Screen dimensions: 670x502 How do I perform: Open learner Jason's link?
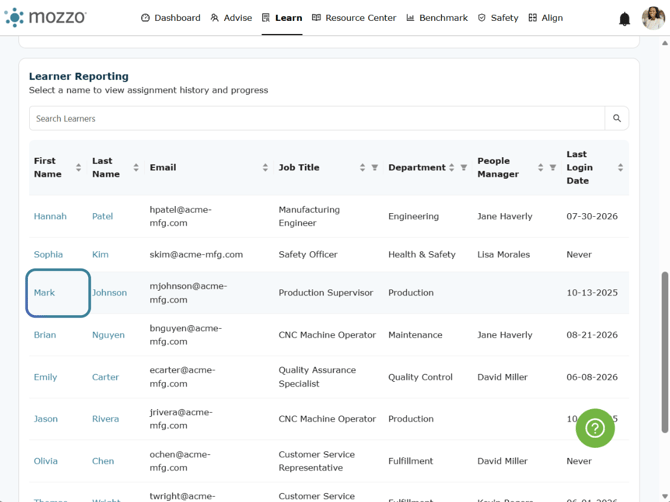click(46, 419)
